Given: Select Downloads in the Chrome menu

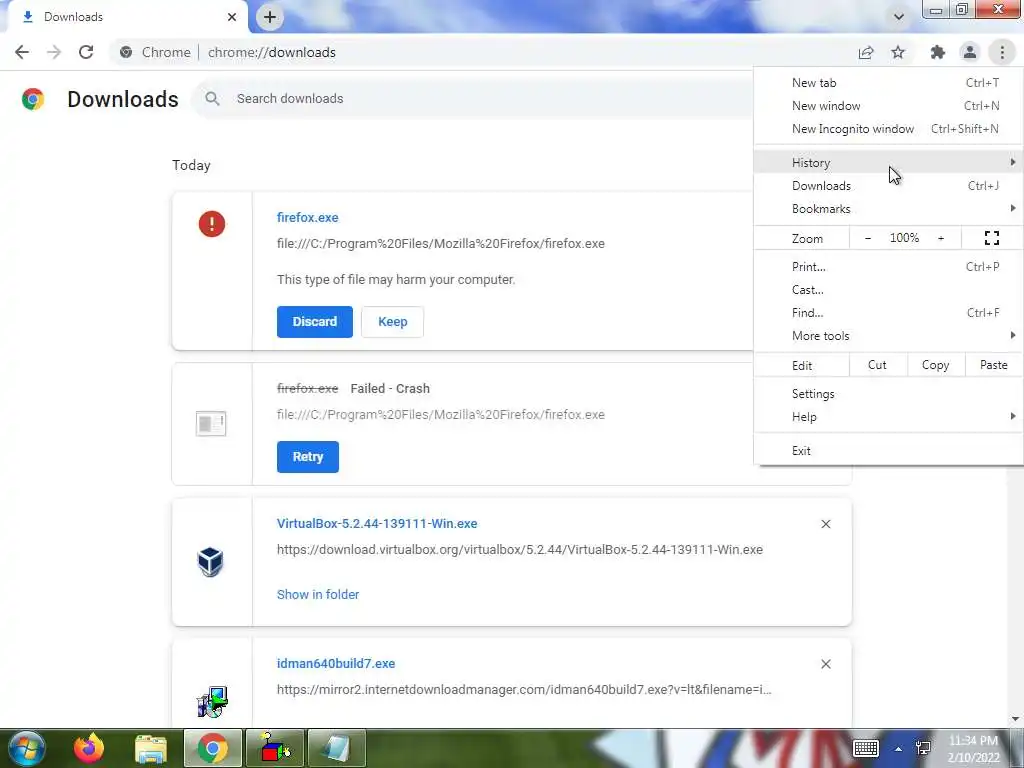Looking at the screenshot, I should click(x=888, y=186).
